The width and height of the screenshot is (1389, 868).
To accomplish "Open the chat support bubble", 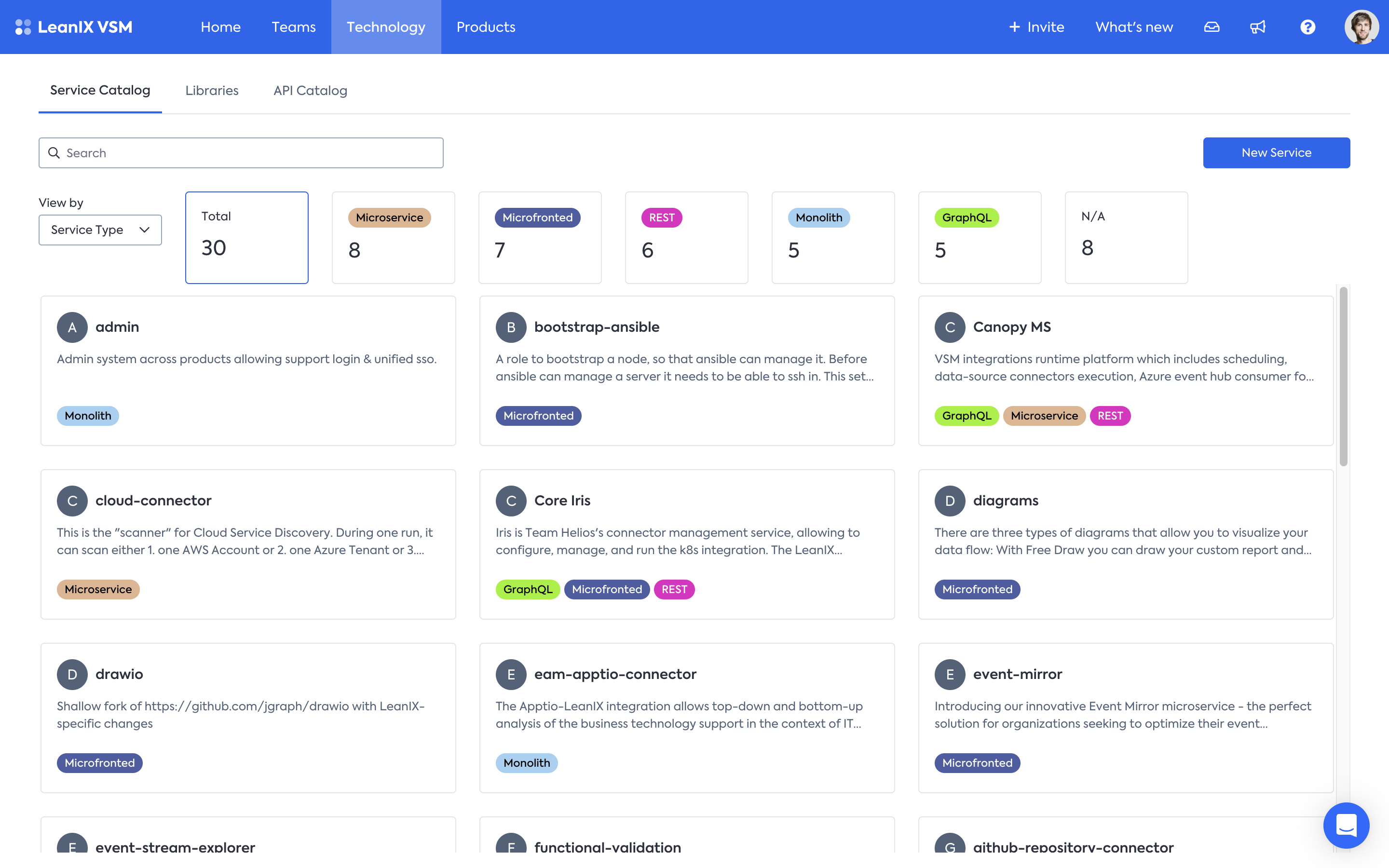I will (x=1346, y=825).
